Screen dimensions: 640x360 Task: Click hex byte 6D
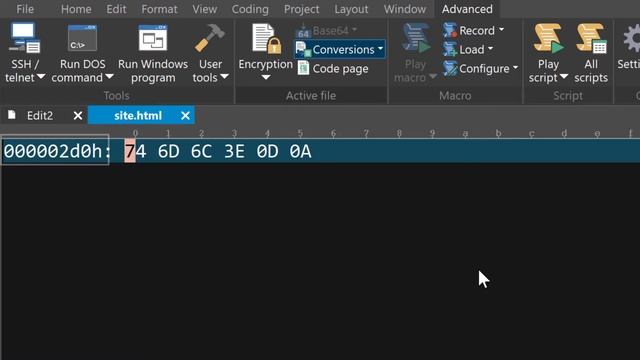(x=169, y=151)
